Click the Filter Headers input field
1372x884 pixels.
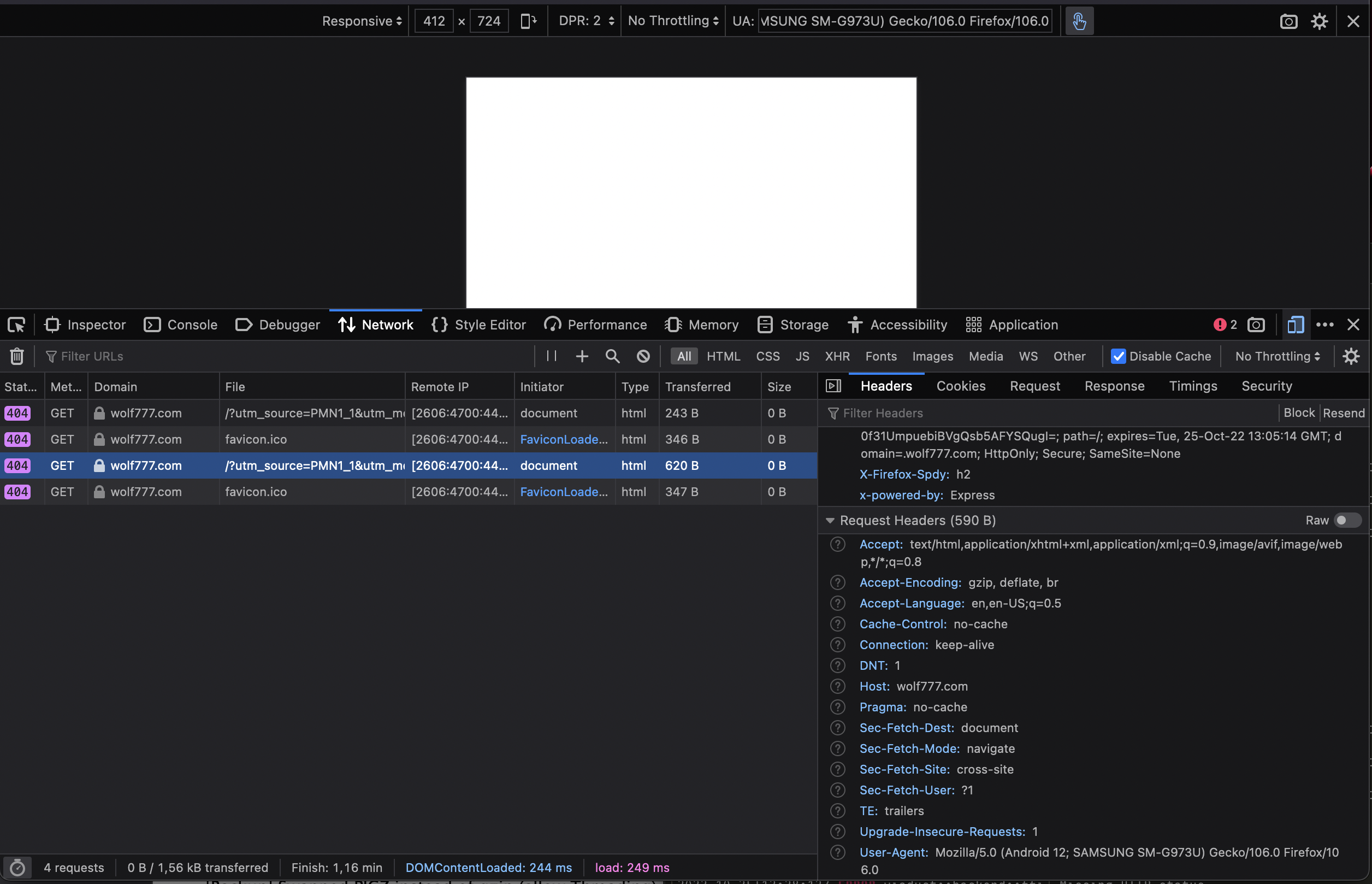coord(1050,413)
